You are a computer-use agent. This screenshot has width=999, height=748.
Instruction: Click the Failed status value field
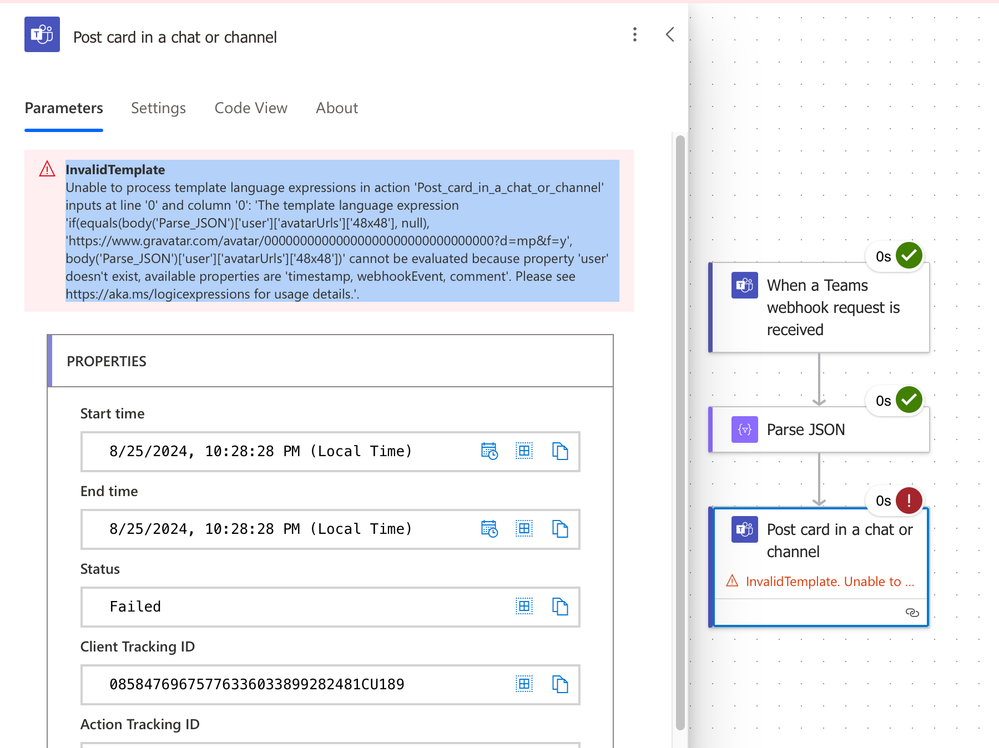tap(330, 607)
